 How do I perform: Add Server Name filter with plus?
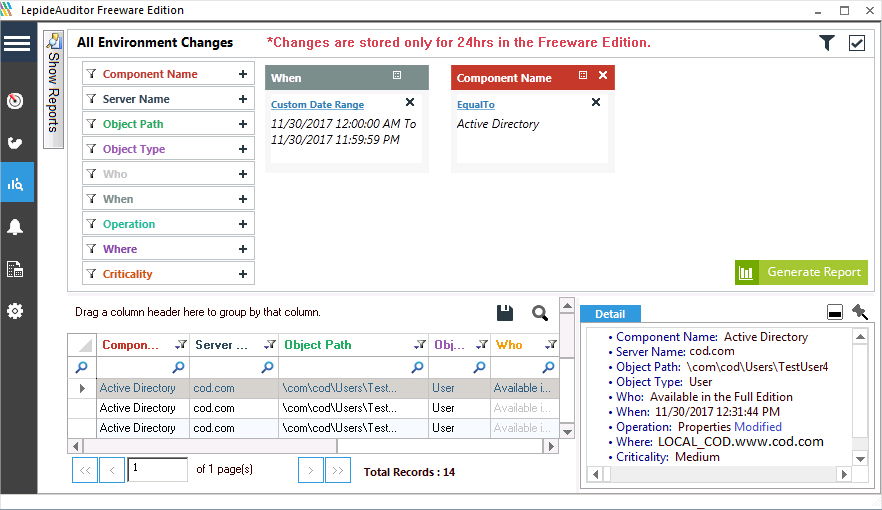coord(243,99)
